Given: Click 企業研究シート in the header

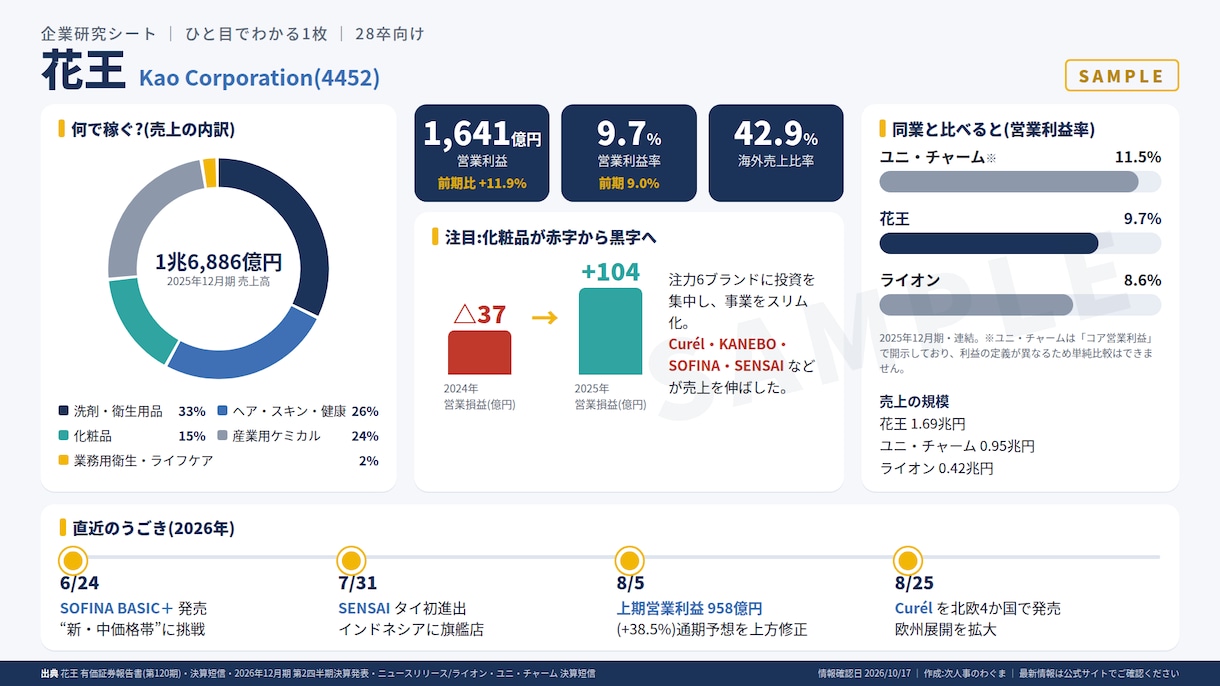Looking at the screenshot, I should [98, 33].
